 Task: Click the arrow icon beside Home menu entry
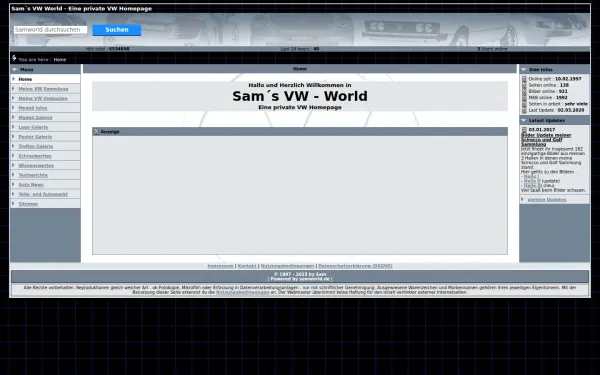[13, 79]
